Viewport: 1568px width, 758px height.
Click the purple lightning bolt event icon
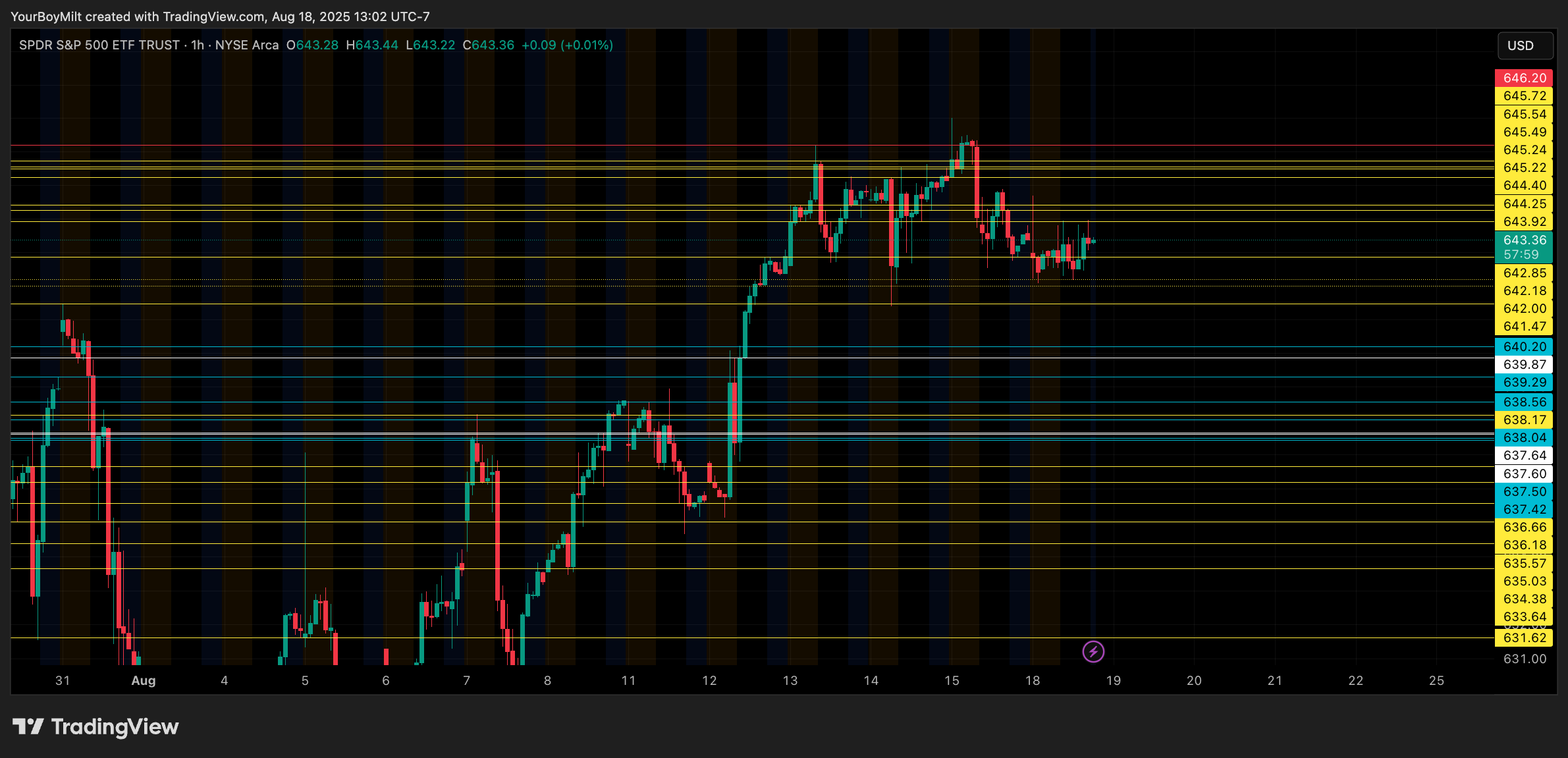pyautogui.click(x=1093, y=652)
